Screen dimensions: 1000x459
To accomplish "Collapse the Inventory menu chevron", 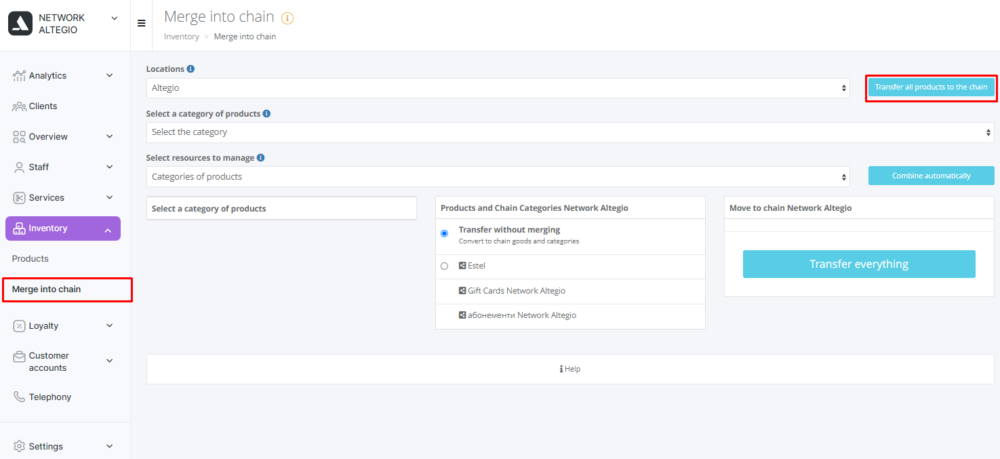I will coord(108,230).
